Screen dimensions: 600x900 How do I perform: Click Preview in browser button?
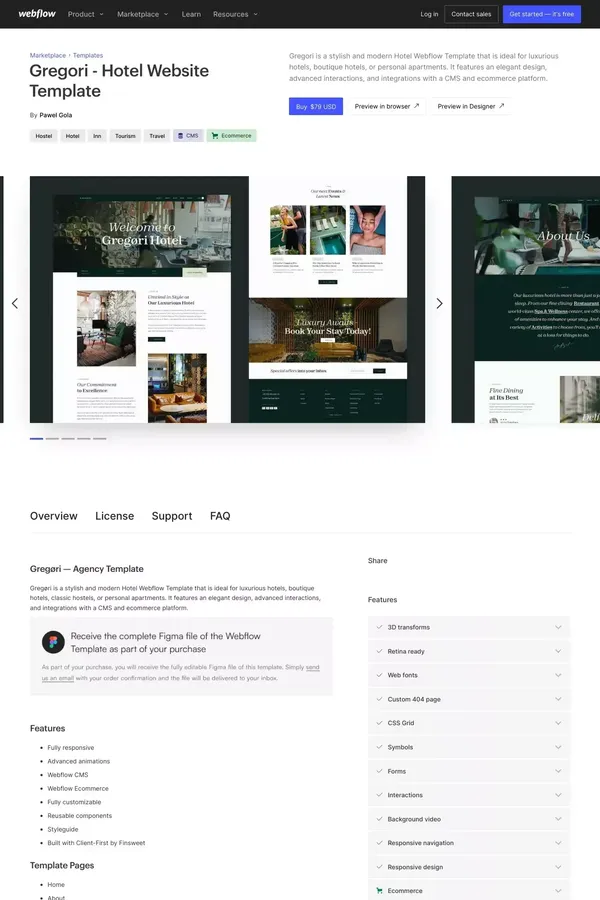tap(387, 106)
